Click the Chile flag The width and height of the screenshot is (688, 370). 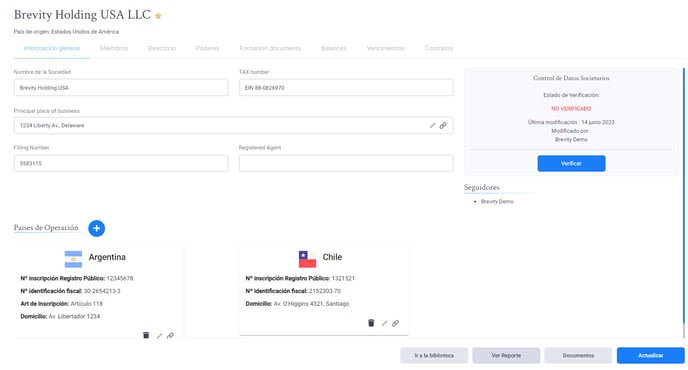point(307,259)
